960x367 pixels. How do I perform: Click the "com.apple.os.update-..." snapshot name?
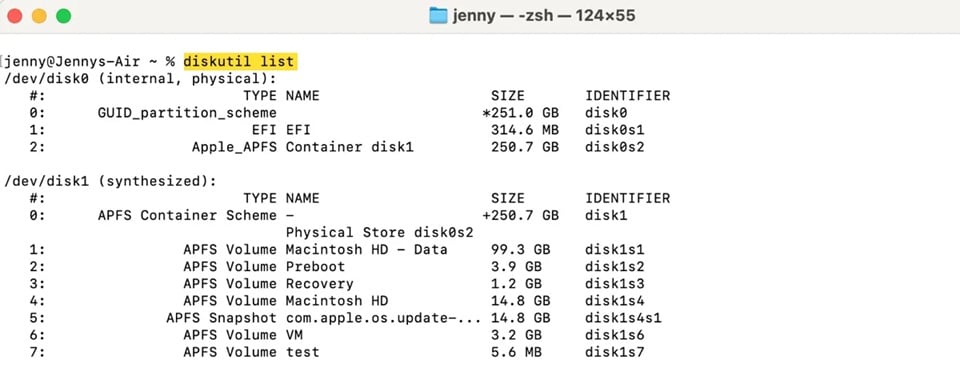click(x=384, y=319)
